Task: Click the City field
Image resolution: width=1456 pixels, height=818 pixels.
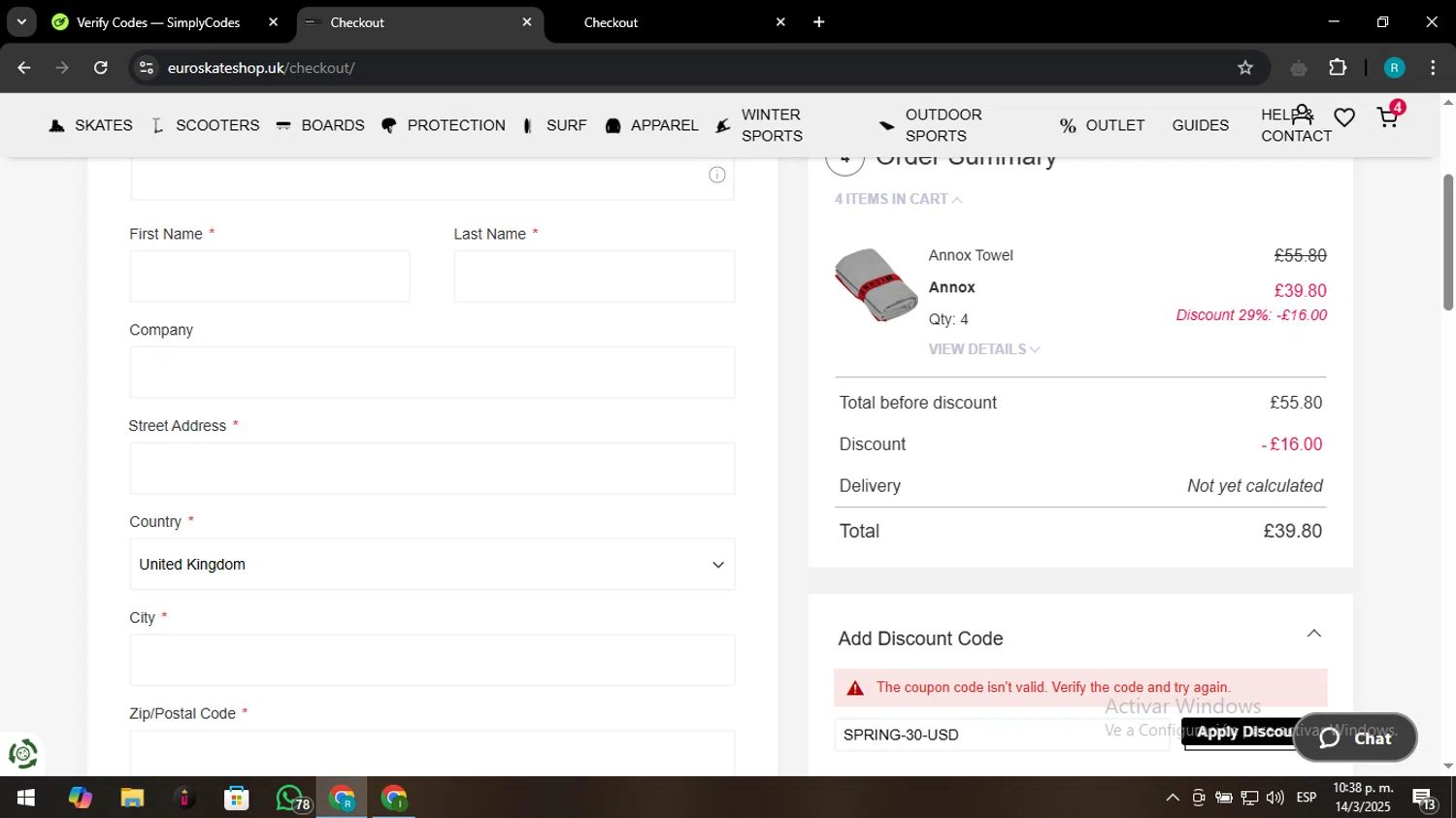Action: (x=432, y=661)
